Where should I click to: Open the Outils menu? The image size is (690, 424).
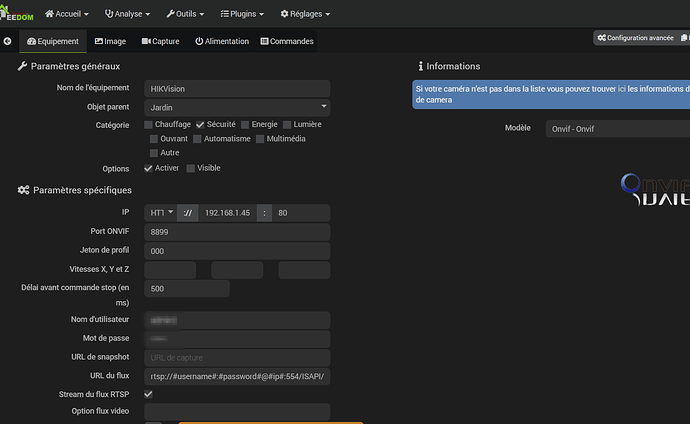[x=185, y=14]
